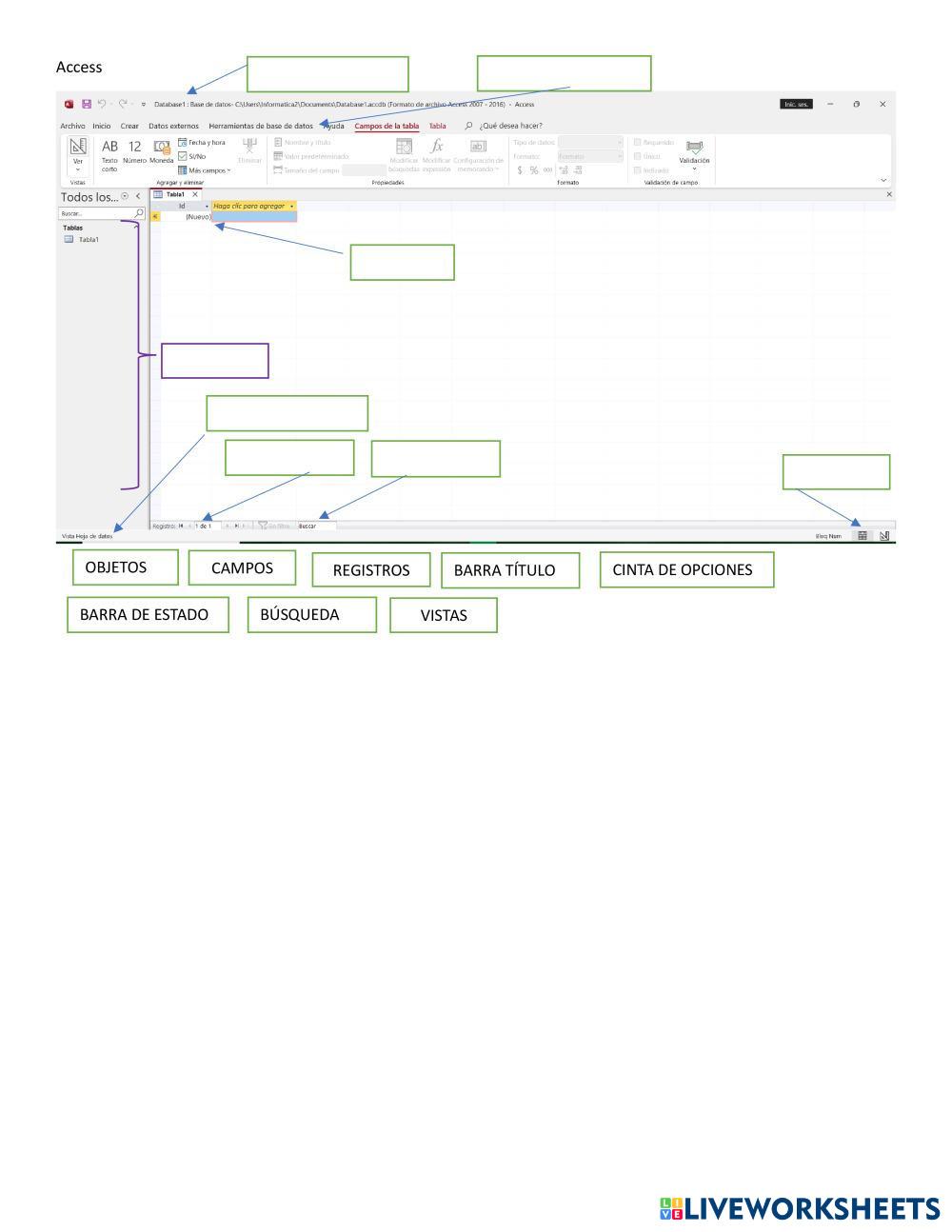Click the Validación icon
The image size is (952, 1232).
[x=694, y=151]
